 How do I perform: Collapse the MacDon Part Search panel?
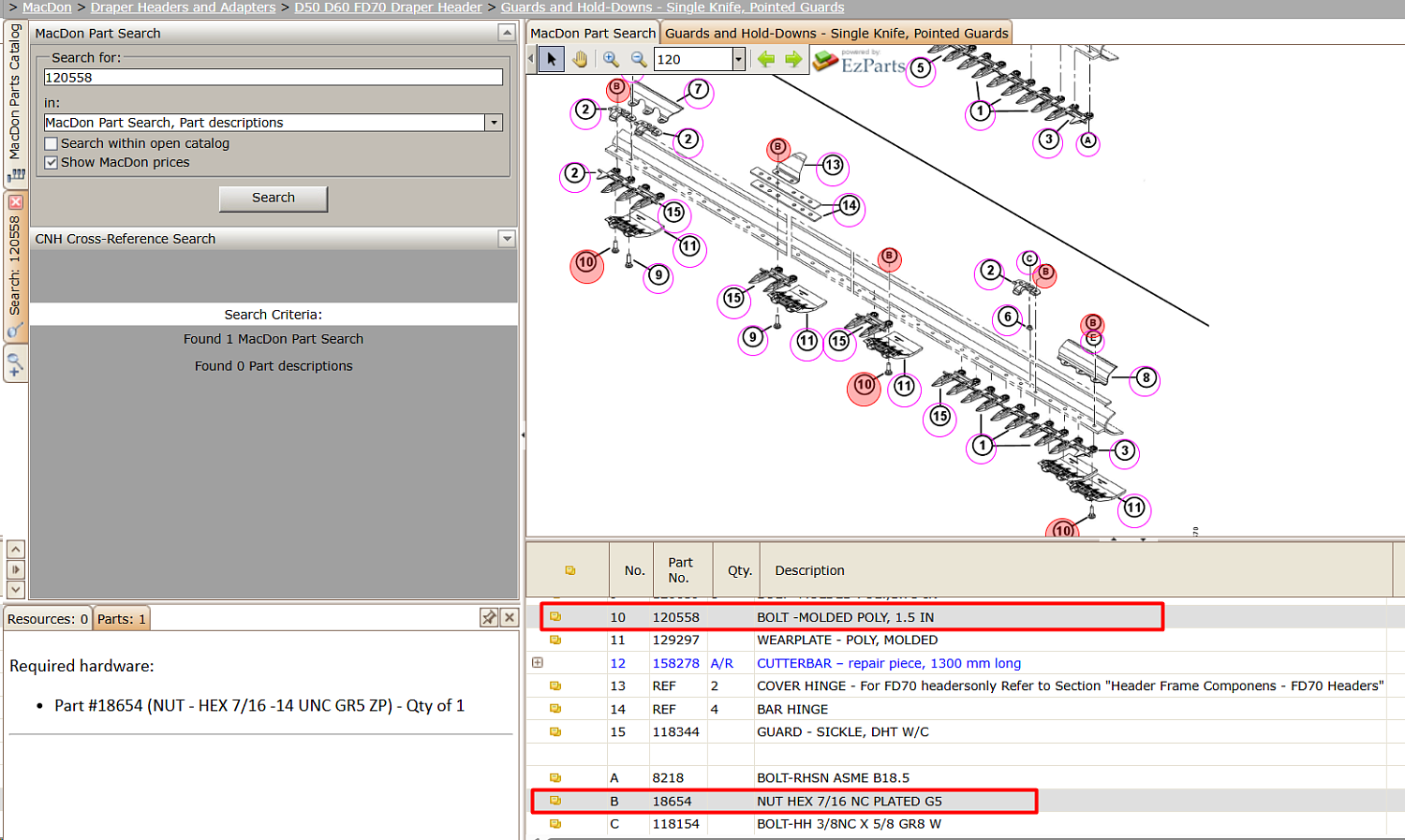point(507,33)
